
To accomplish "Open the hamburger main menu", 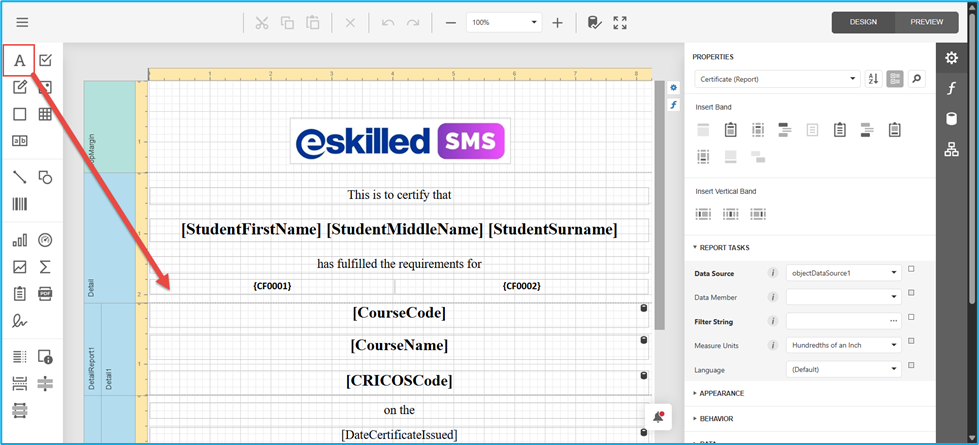I will [22, 22].
